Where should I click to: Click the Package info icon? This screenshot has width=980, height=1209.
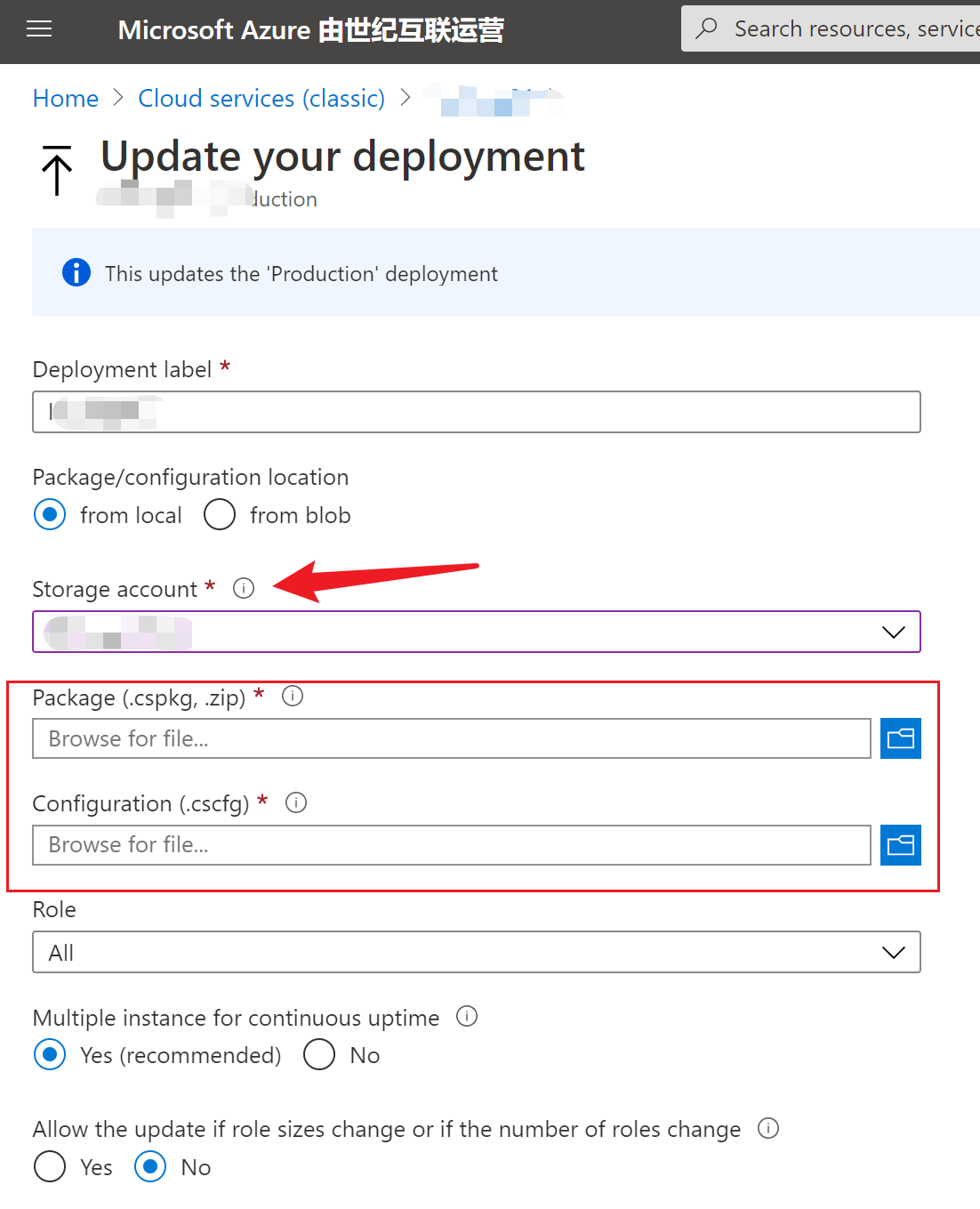click(x=293, y=697)
